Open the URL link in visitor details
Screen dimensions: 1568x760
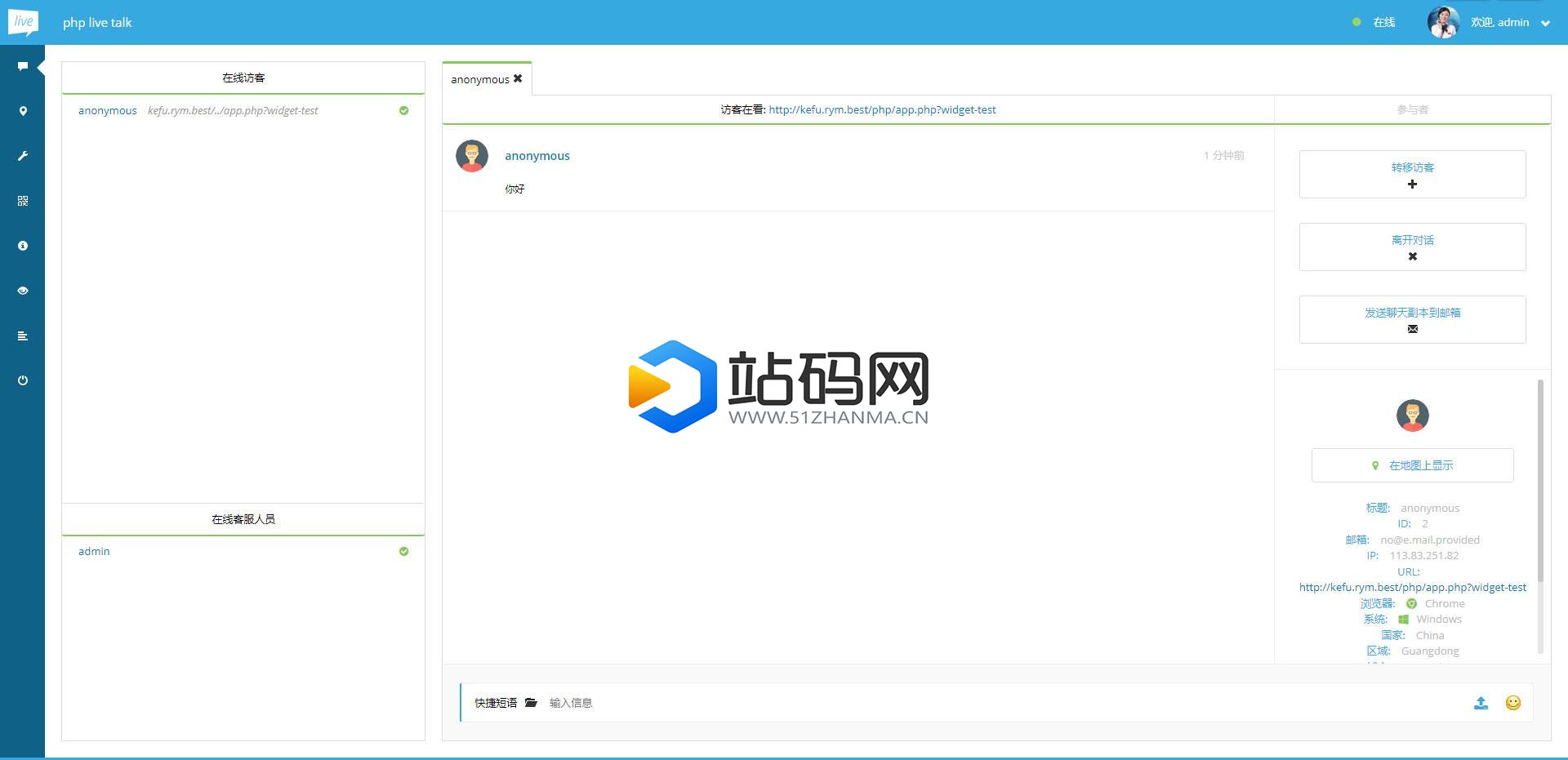click(x=1412, y=587)
